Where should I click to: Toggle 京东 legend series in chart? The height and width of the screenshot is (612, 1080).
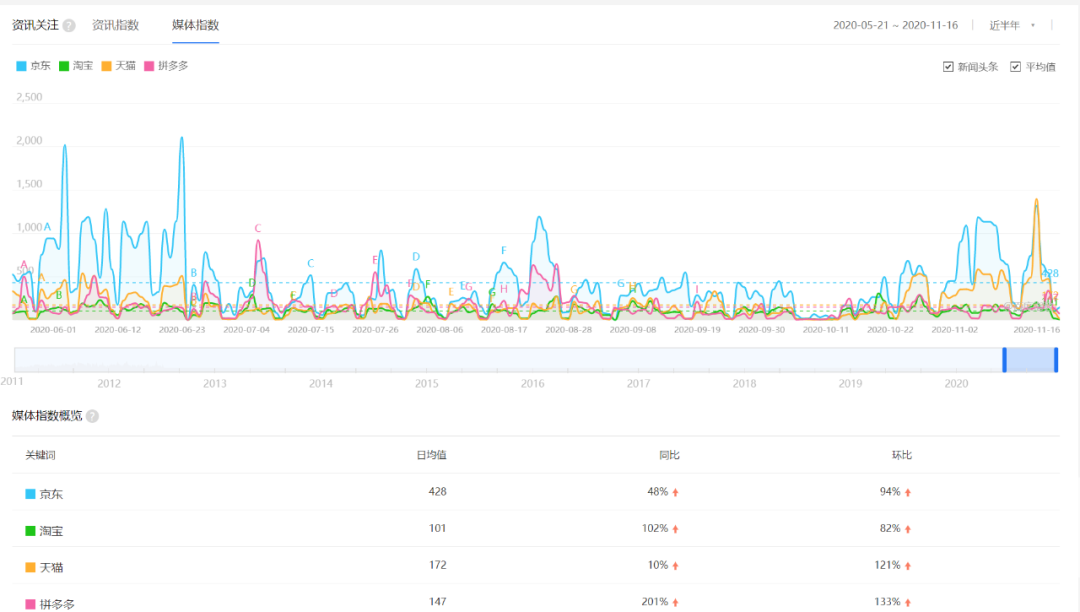pyautogui.click(x=33, y=65)
